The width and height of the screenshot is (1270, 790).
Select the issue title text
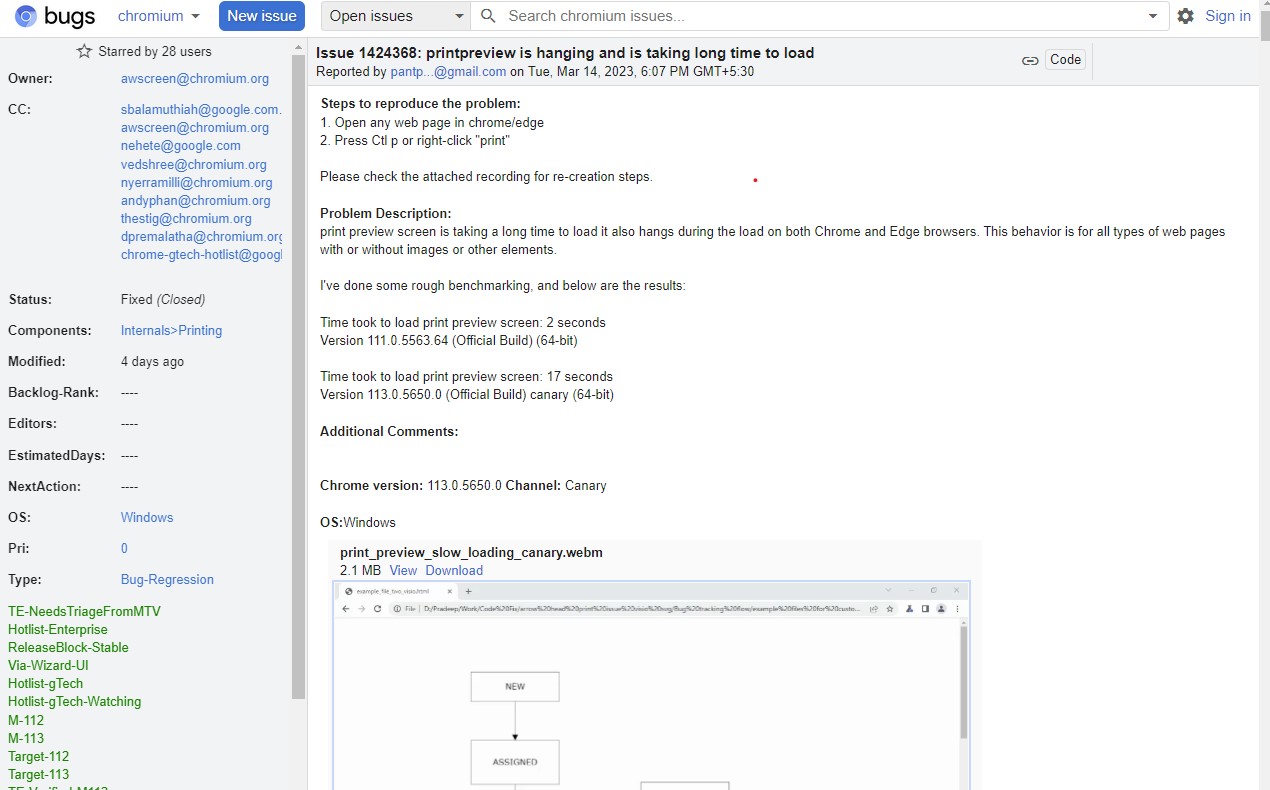[565, 53]
